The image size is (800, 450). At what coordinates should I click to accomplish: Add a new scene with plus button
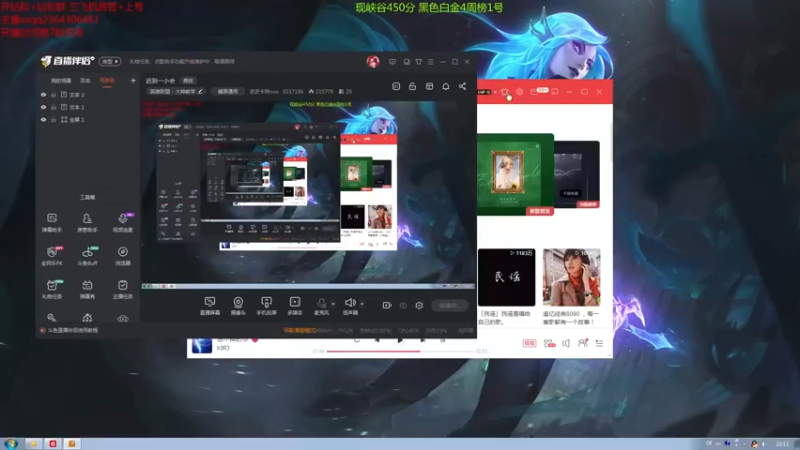[133, 81]
